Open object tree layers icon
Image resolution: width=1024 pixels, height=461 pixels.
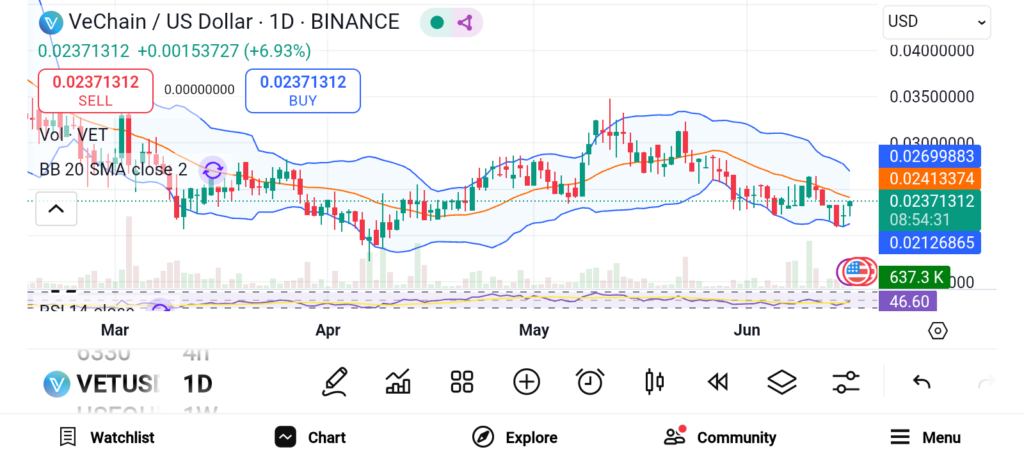782,382
